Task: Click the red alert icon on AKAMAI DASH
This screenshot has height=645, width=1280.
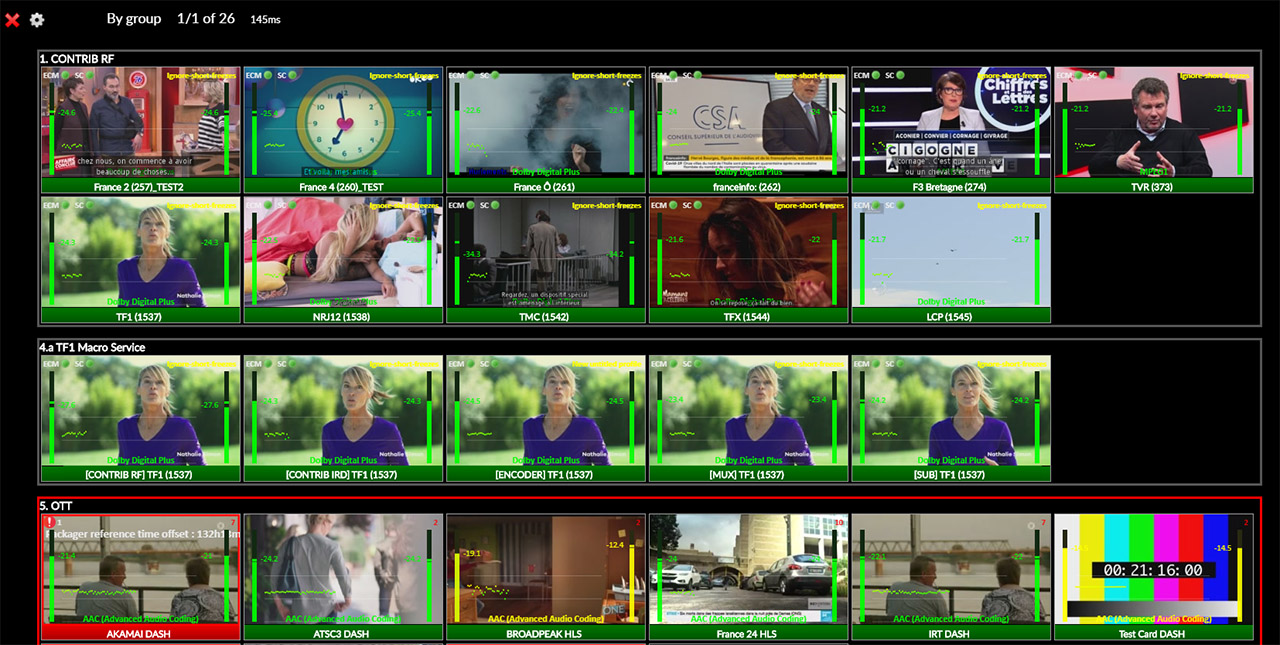Action: (x=50, y=522)
